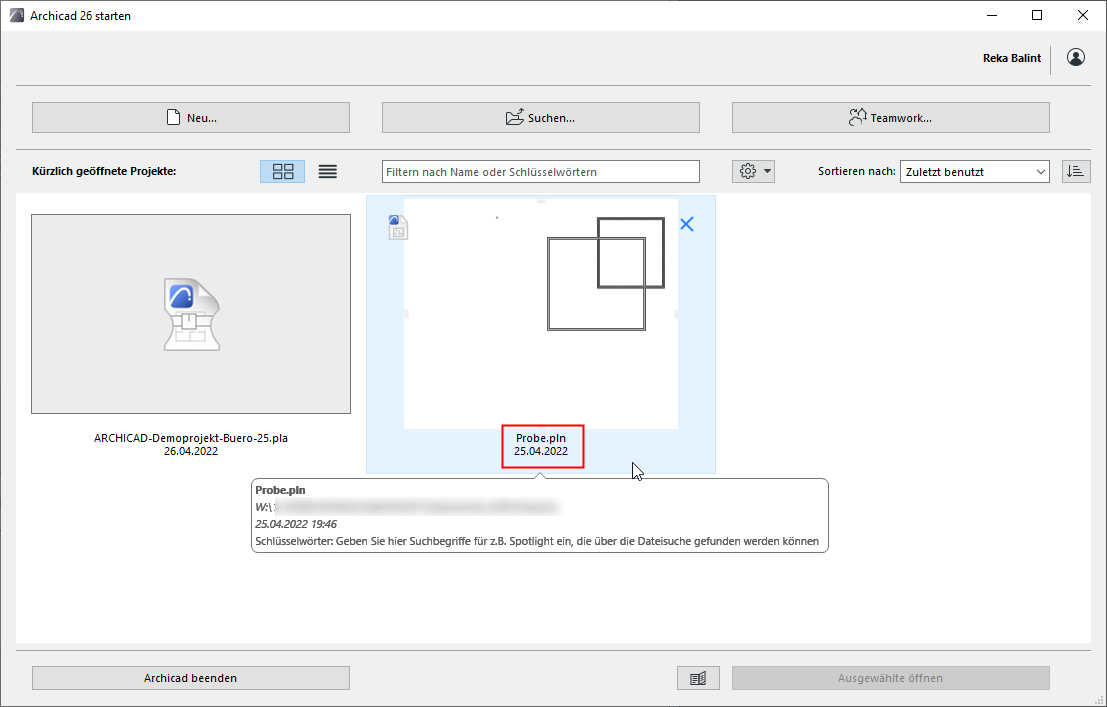Toggle the sort order direction icon
The height and width of the screenshot is (707, 1107).
tap(1076, 172)
